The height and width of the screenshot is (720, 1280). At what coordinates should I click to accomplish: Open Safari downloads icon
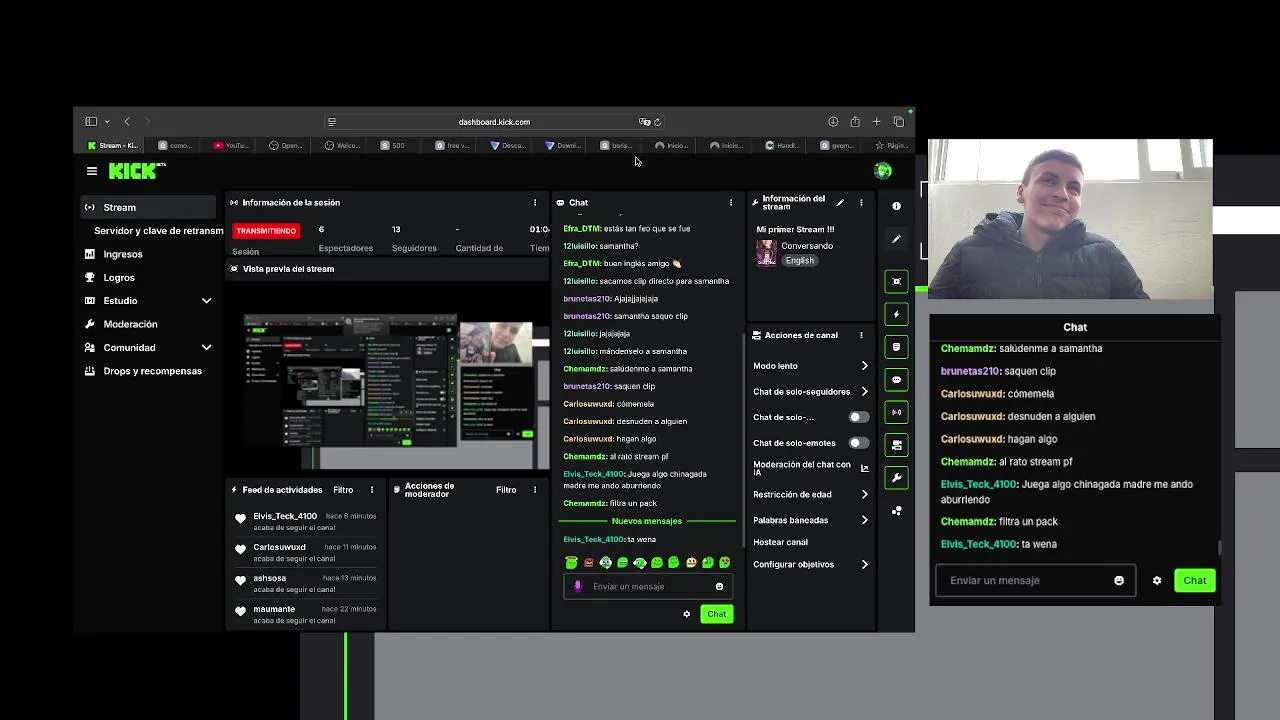point(833,122)
